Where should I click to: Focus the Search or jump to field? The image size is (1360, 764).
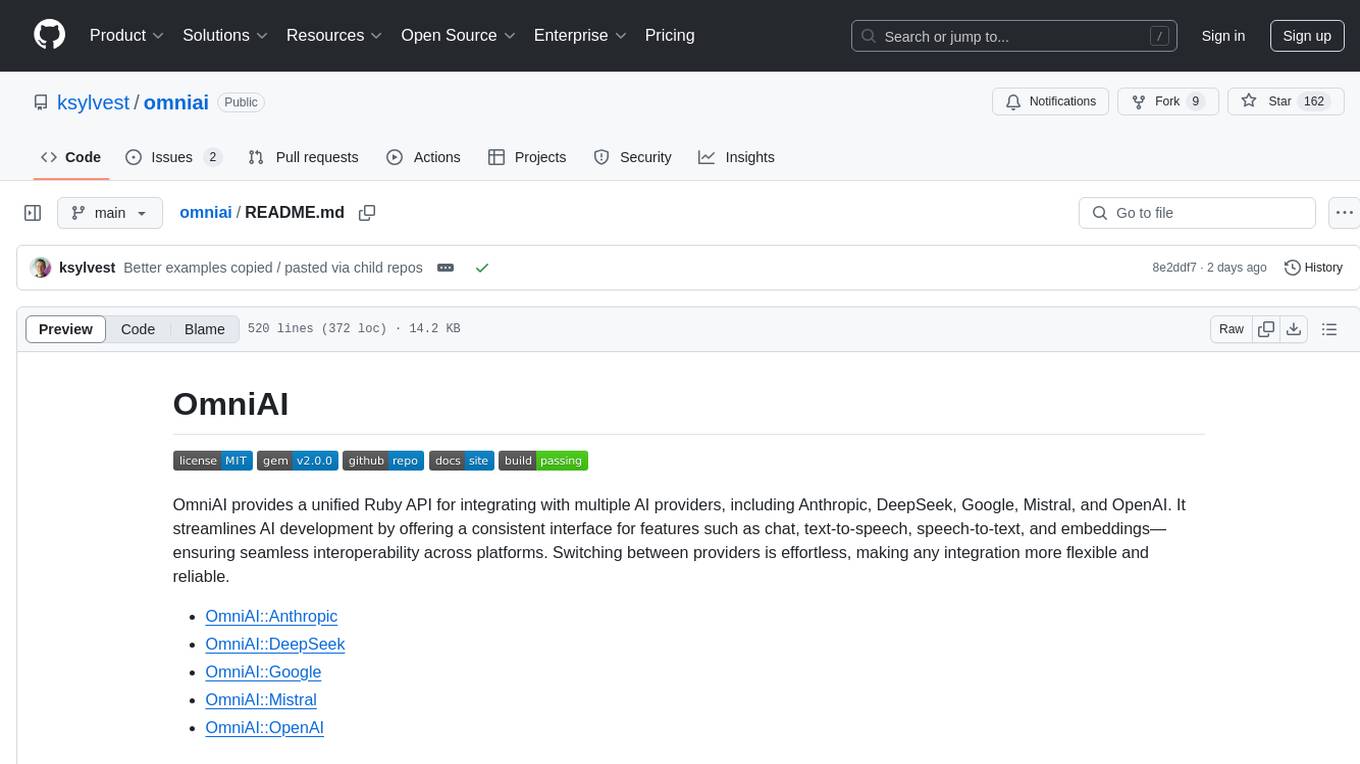(1015, 36)
